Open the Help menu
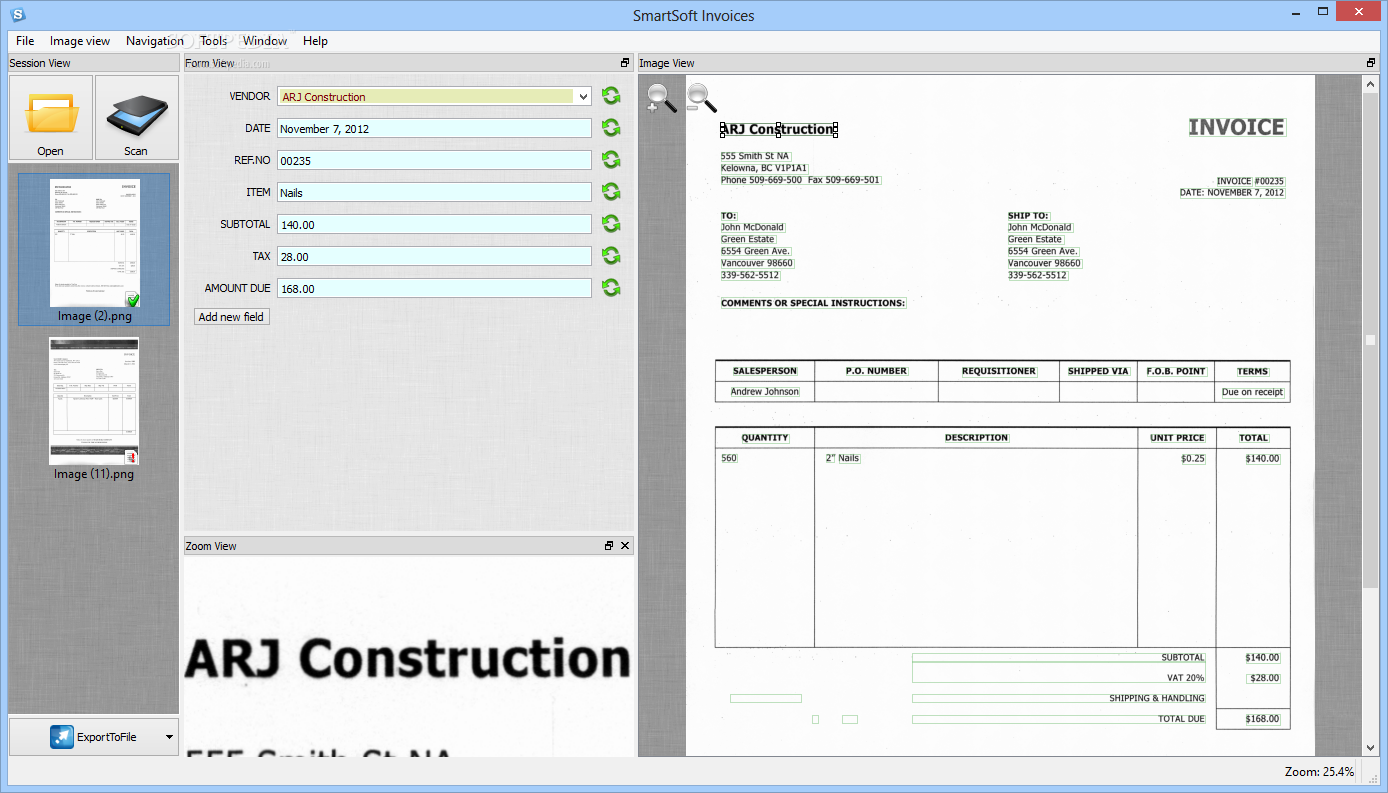The width and height of the screenshot is (1388, 793). [315, 41]
